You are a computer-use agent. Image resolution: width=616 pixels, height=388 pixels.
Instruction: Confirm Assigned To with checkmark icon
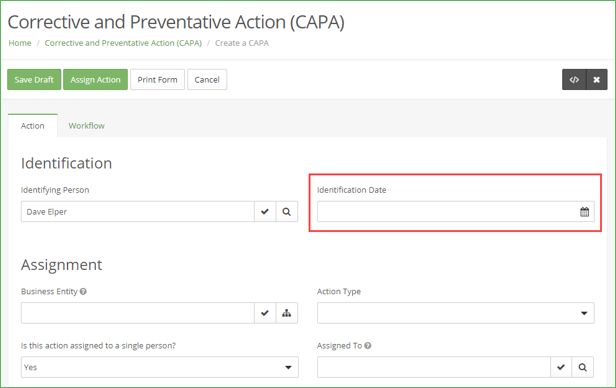pos(561,367)
